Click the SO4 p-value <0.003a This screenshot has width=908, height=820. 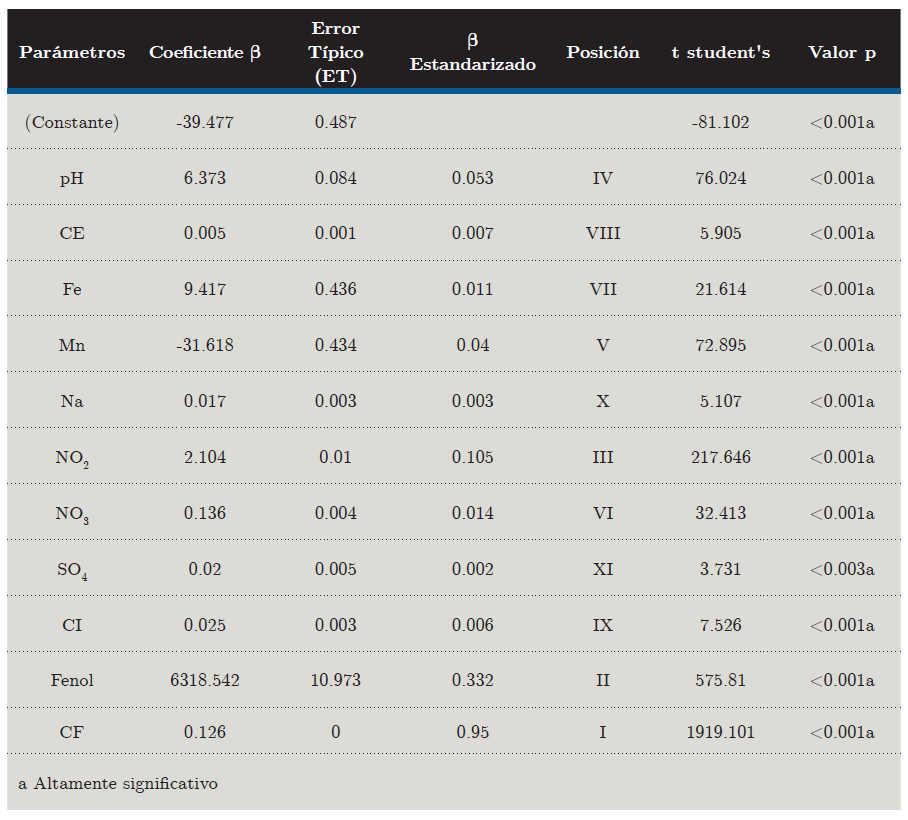pyautogui.click(x=842, y=569)
